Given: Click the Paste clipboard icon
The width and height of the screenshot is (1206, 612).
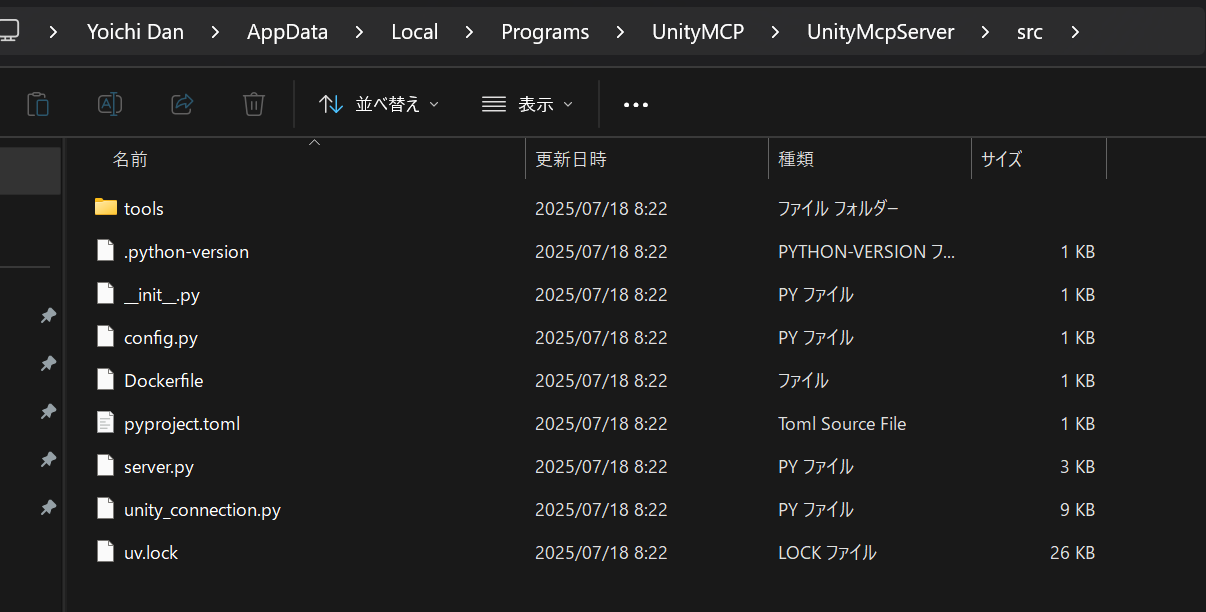Looking at the screenshot, I should [x=38, y=104].
